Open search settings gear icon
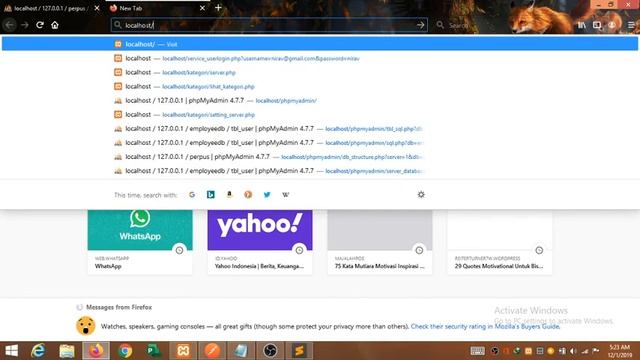This screenshot has width=640, height=360. pos(421,195)
